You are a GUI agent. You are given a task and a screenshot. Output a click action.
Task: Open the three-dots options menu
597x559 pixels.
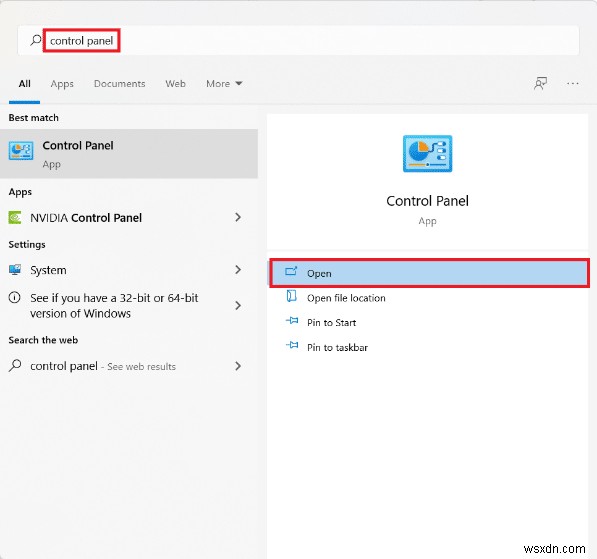pyautogui.click(x=572, y=83)
